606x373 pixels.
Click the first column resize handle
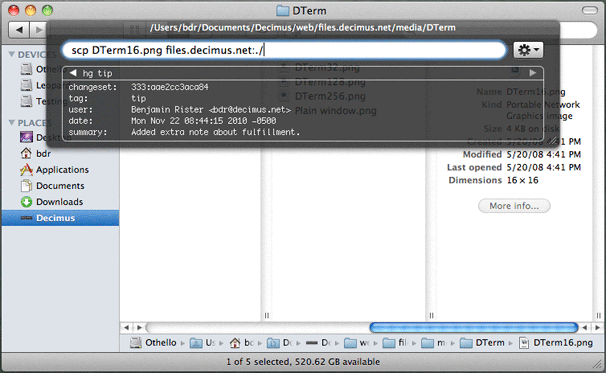coord(267,315)
